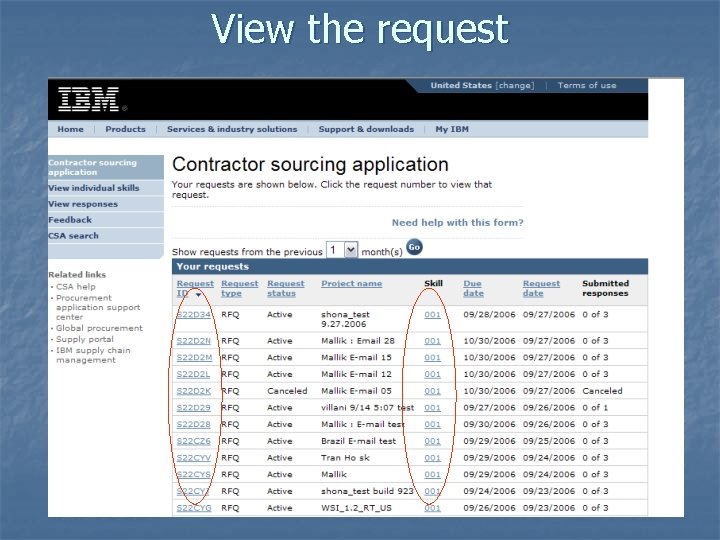Viewport: 720px width, 540px height.
Task: Select Contractor sourcing application in sidebar
Action: pyautogui.click(x=106, y=167)
